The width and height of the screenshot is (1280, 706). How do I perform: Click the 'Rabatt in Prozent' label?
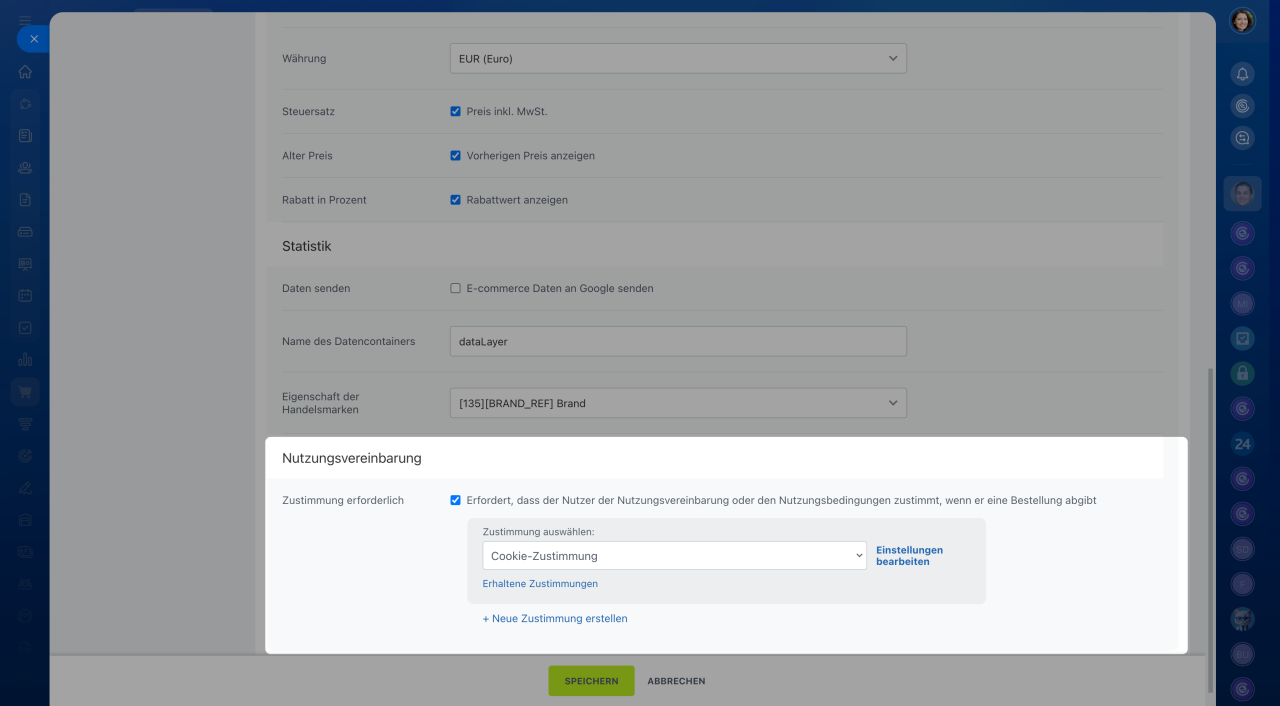click(x=324, y=200)
